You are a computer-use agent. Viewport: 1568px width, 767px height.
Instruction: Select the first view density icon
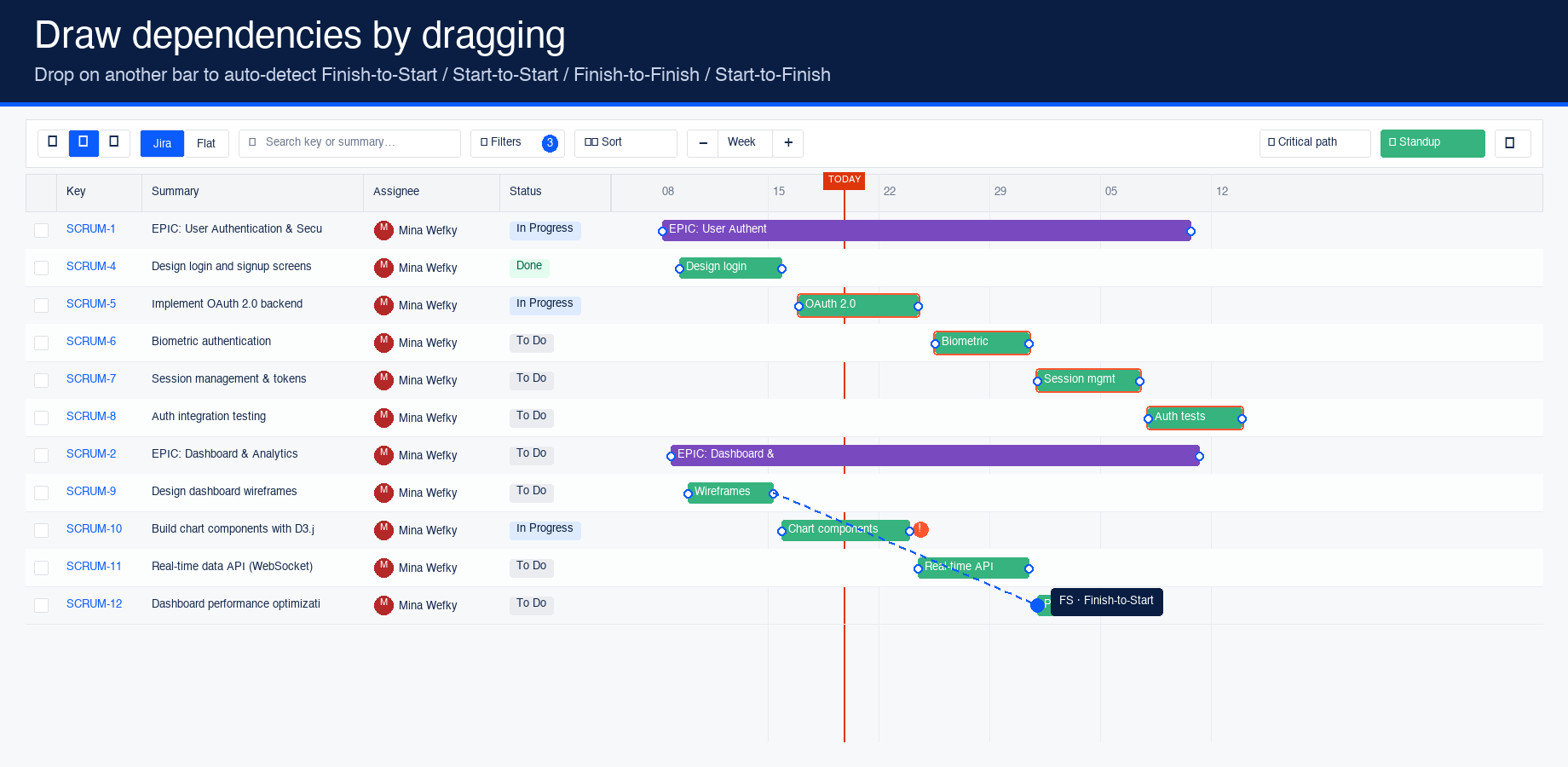point(53,143)
